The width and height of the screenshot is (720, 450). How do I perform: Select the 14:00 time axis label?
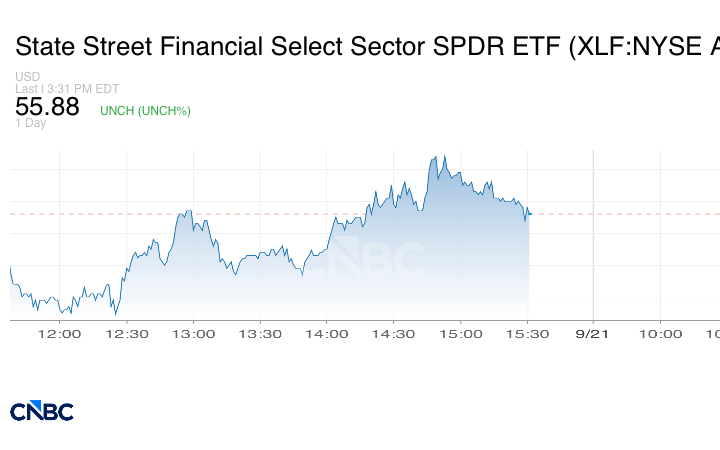327,334
